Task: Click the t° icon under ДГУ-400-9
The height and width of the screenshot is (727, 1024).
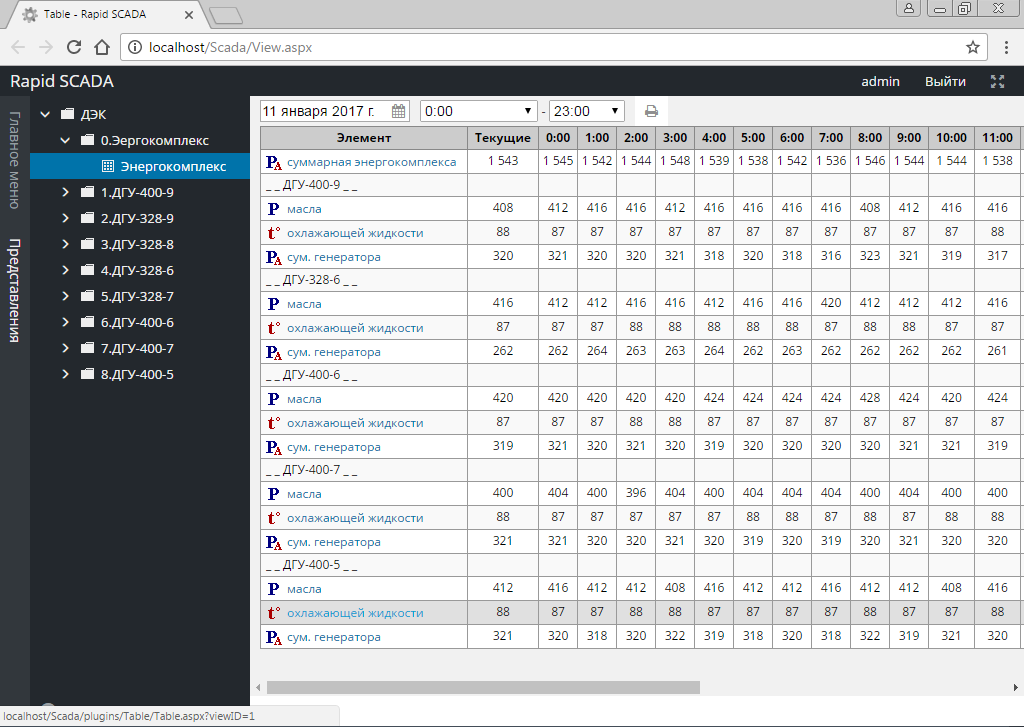Action: coord(274,233)
